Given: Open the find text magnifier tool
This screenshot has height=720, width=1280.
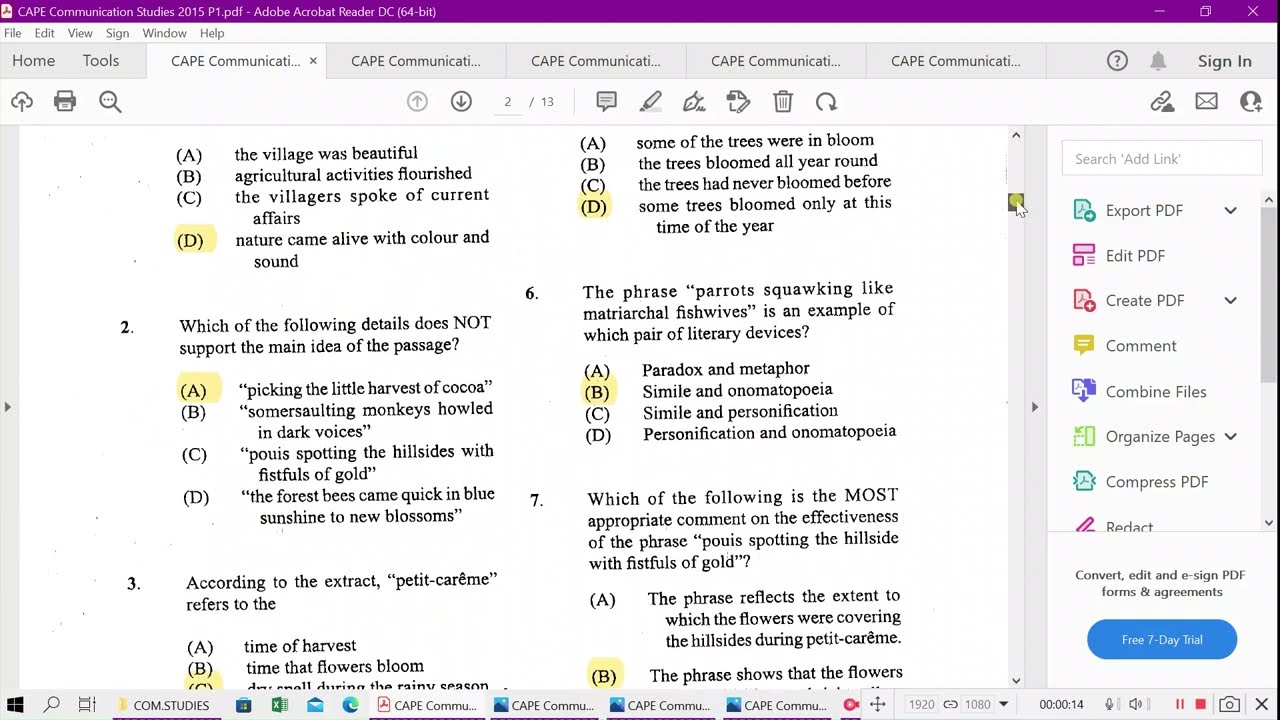Looking at the screenshot, I should pos(110,101).
